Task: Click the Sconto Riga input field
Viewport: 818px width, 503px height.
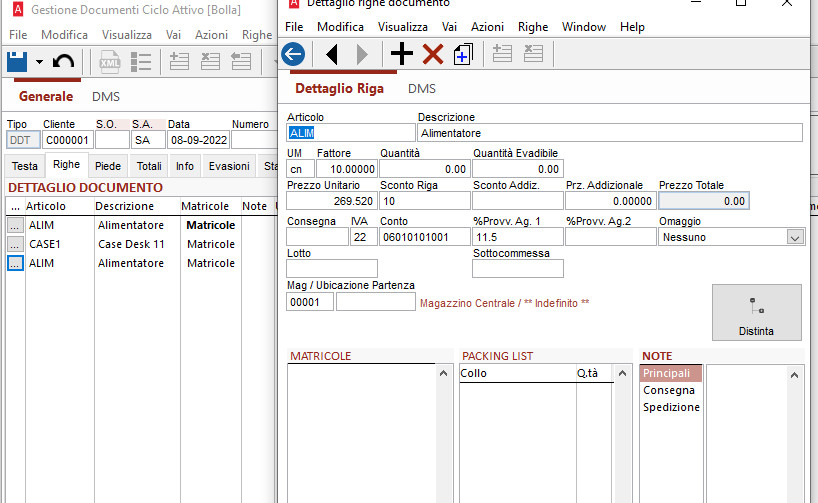Action: pyautogui.click(x=422, y=200)
